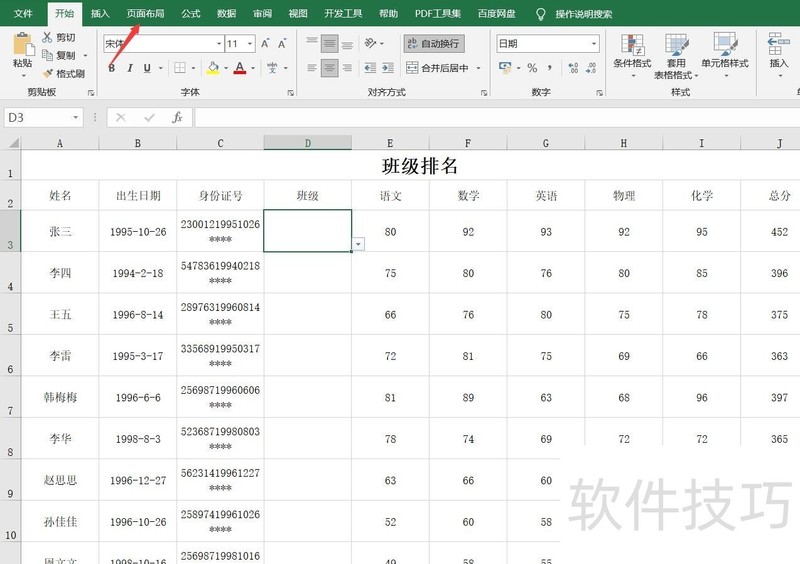Open the fill color dropdown arrow
This screenshot has height=564, width=800.
226,68
